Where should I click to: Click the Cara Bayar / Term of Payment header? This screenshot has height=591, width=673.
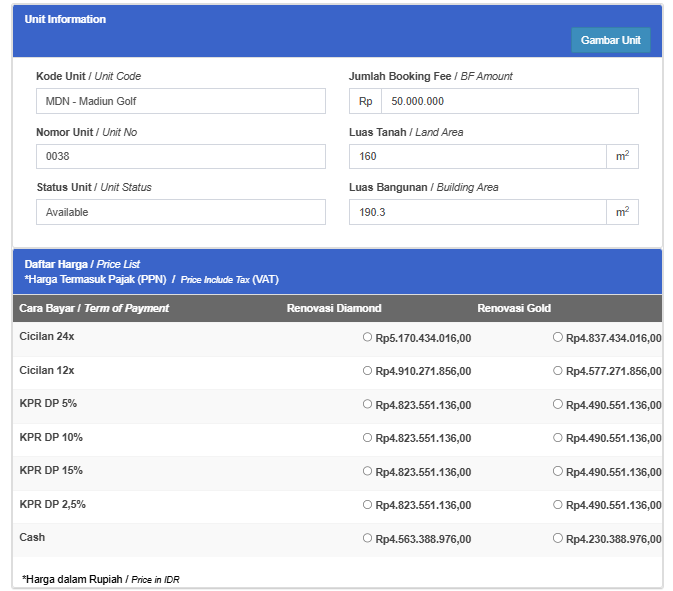click(94, 308)
